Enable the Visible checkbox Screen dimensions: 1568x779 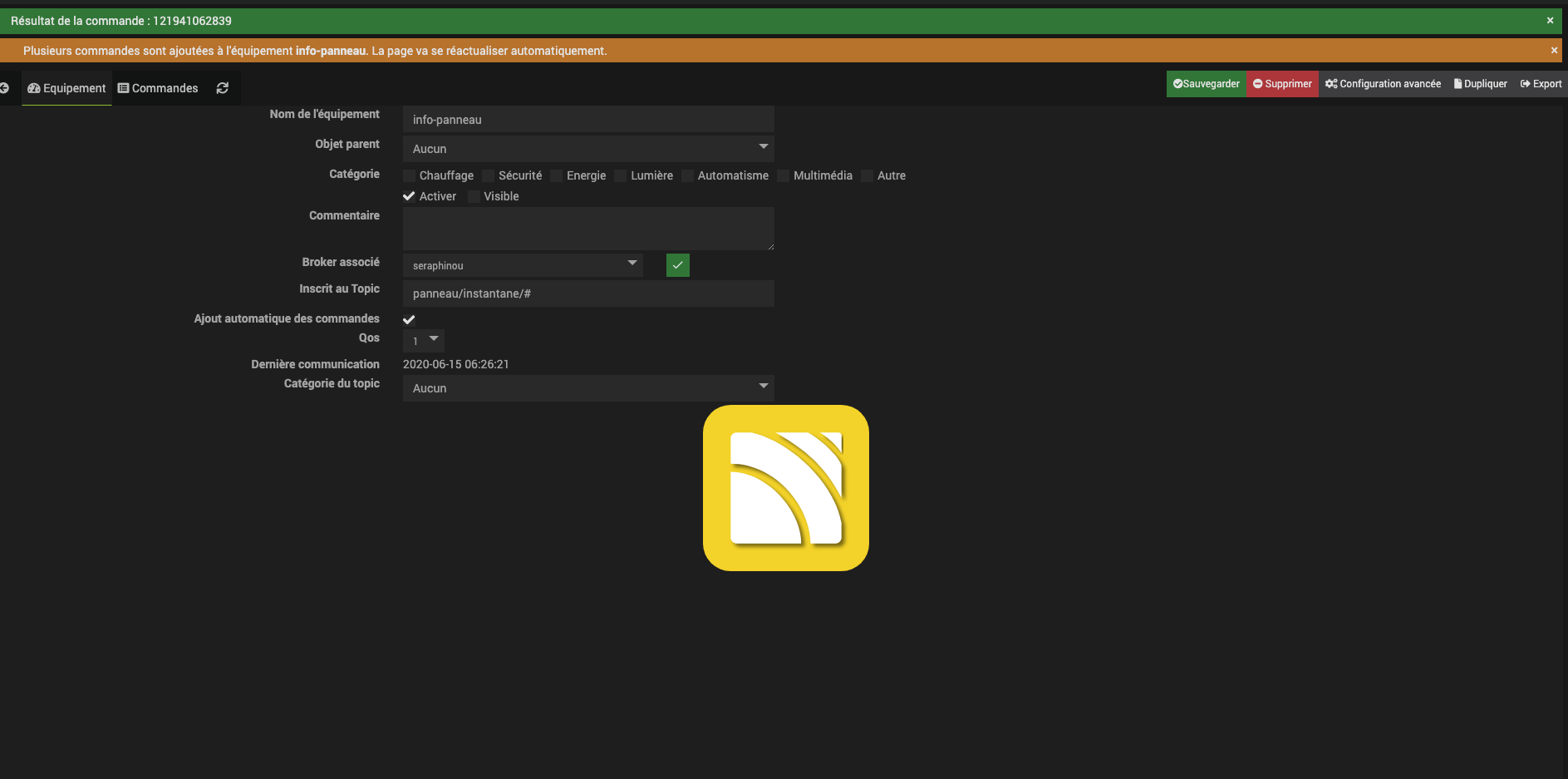[x=474, y=197]
